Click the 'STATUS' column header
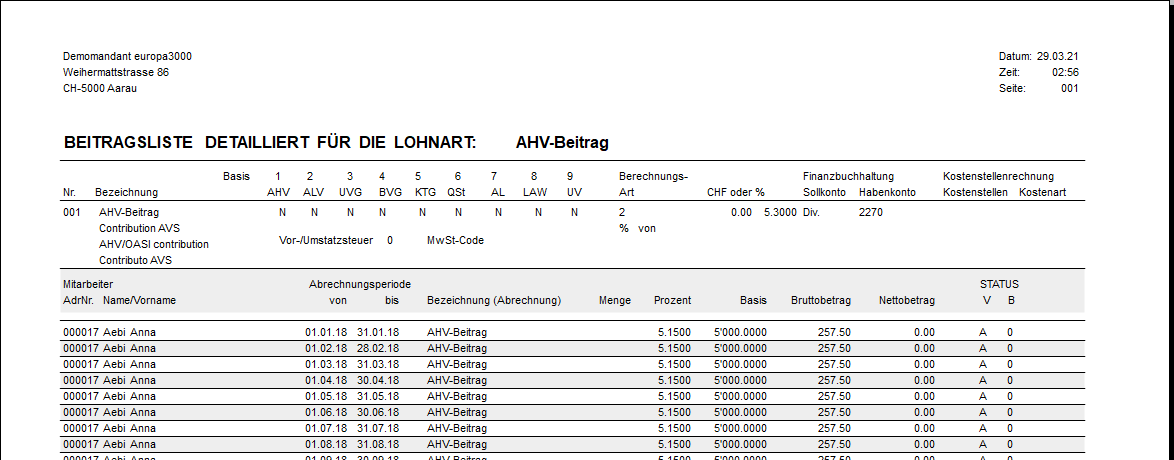This screenshot has width=1174, height=460. (x=1000, y=285)
